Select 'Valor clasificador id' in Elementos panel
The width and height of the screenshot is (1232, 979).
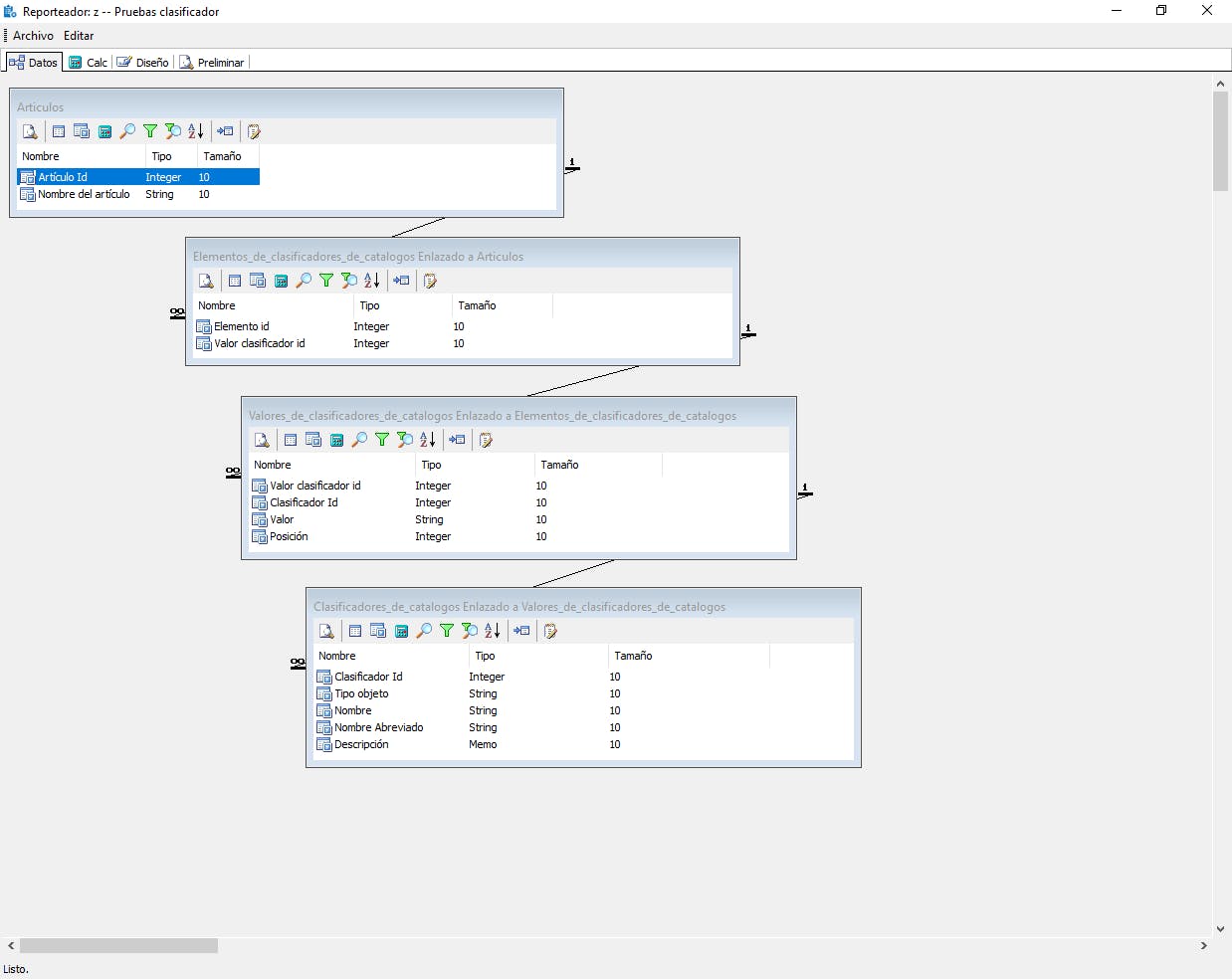point(372,343)
